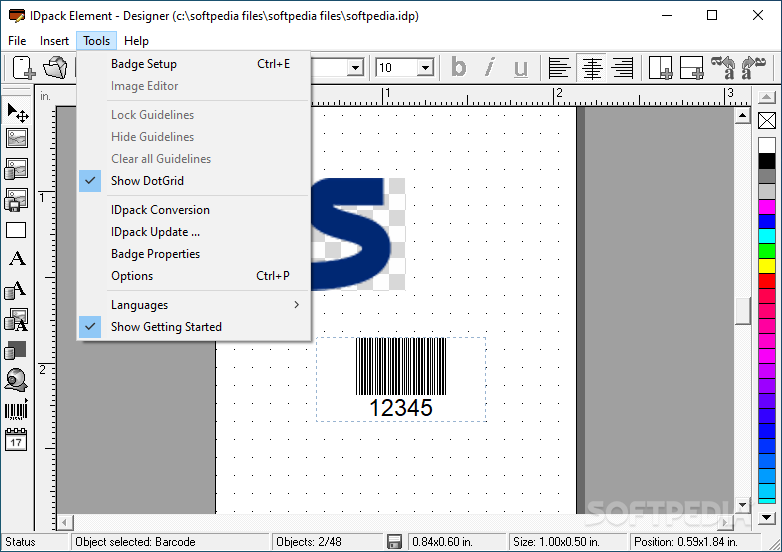Choose IDpack Update menu entry
This screenshot has height=552, width=782.
point(194,232)
